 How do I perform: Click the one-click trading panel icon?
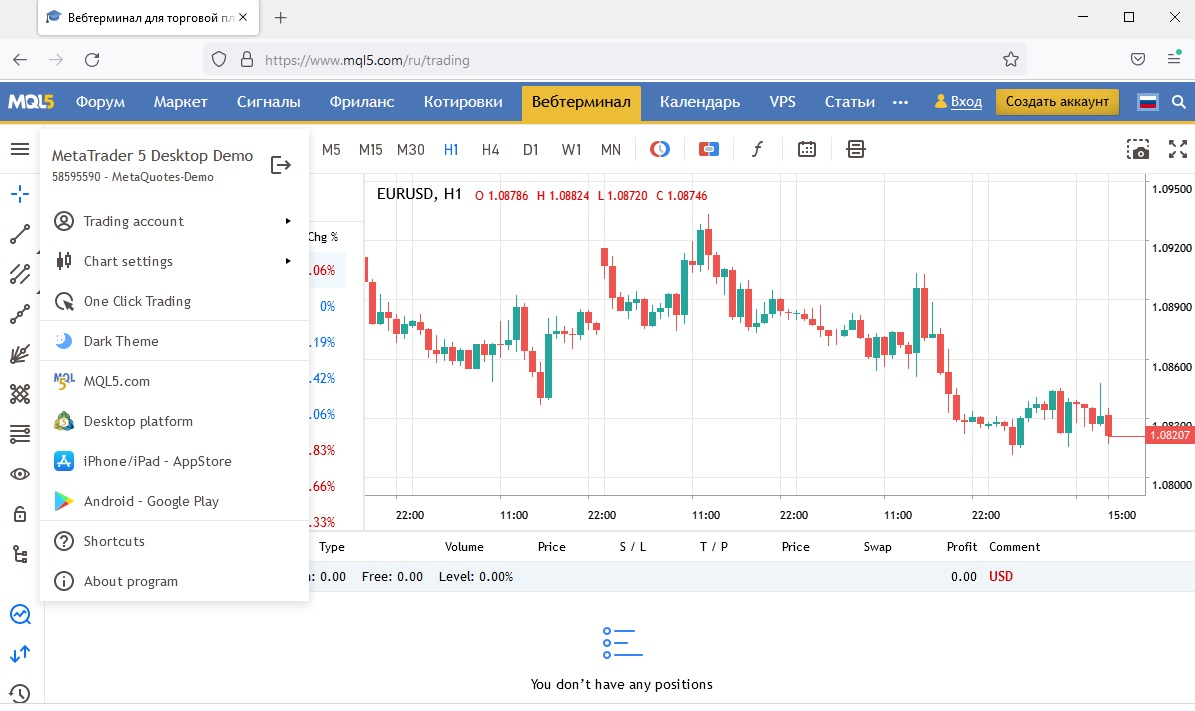click(709, 149)
